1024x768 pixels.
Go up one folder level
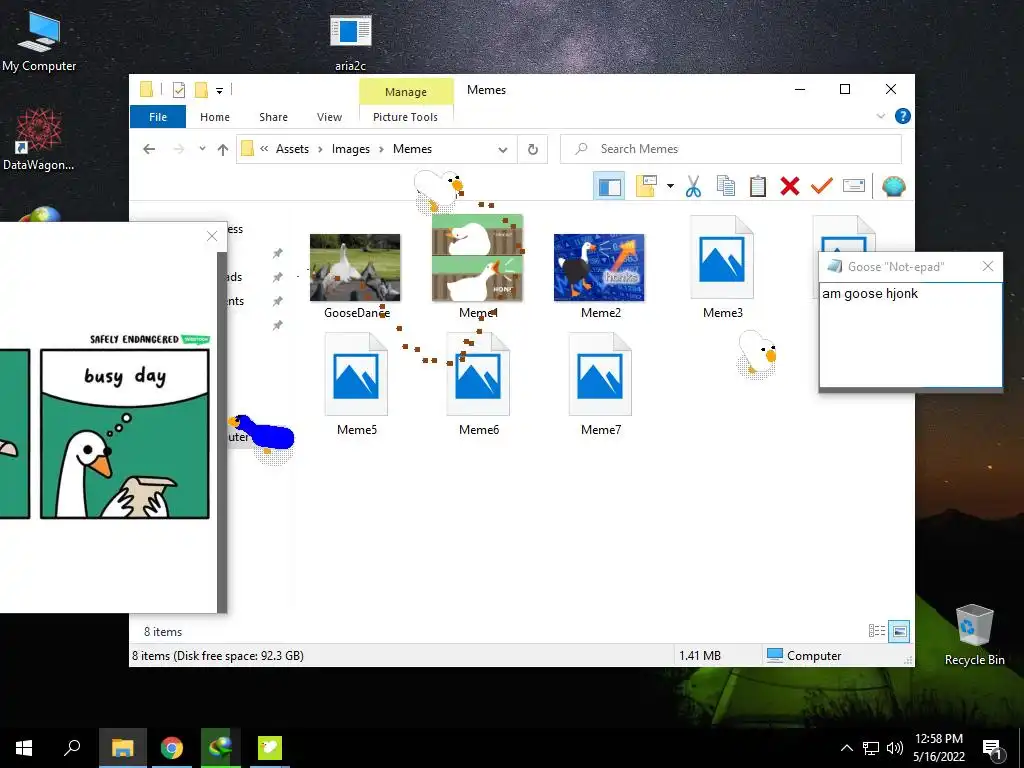223,150
